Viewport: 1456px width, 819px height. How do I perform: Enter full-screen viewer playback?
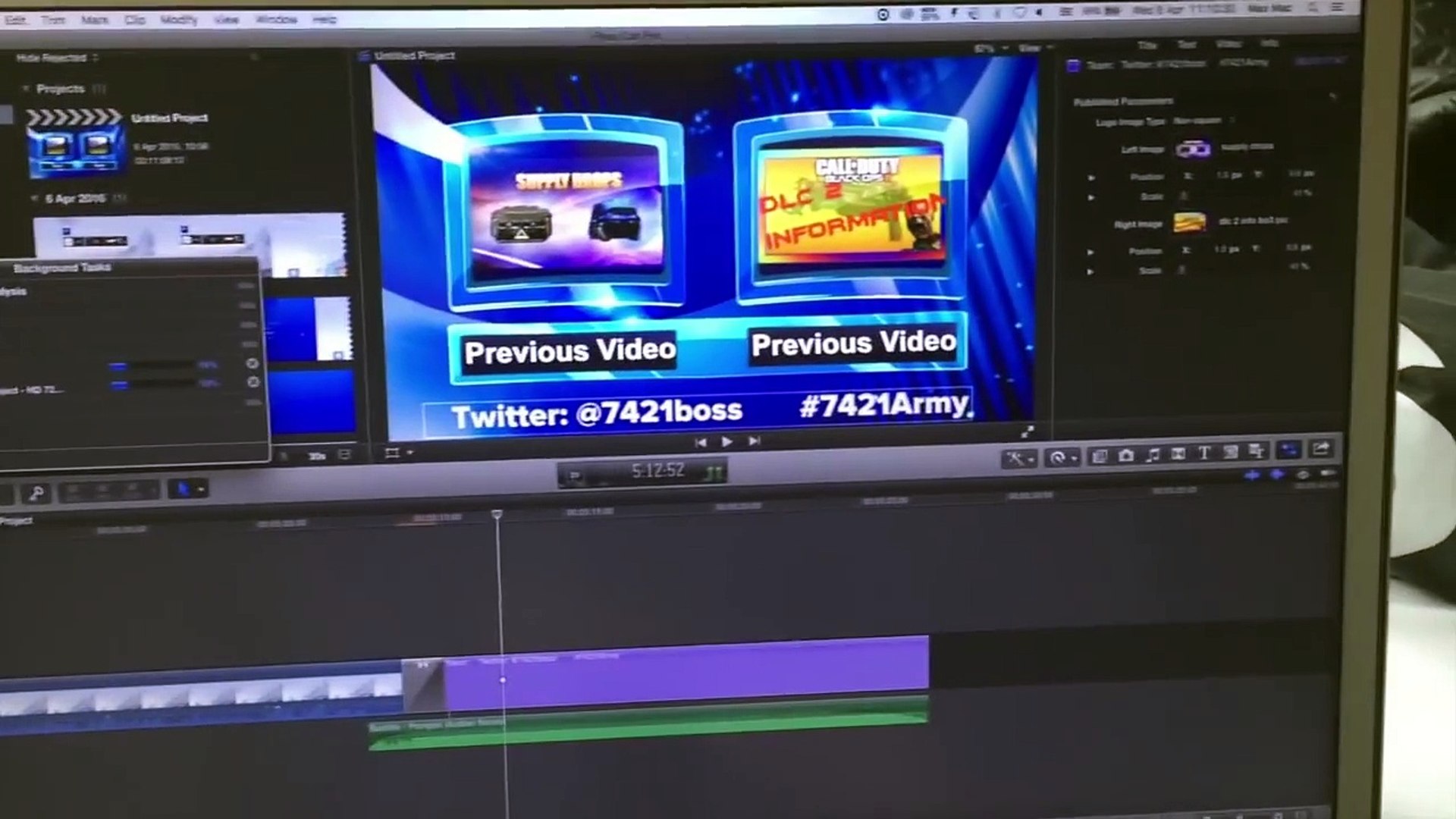click(1027, 432)
